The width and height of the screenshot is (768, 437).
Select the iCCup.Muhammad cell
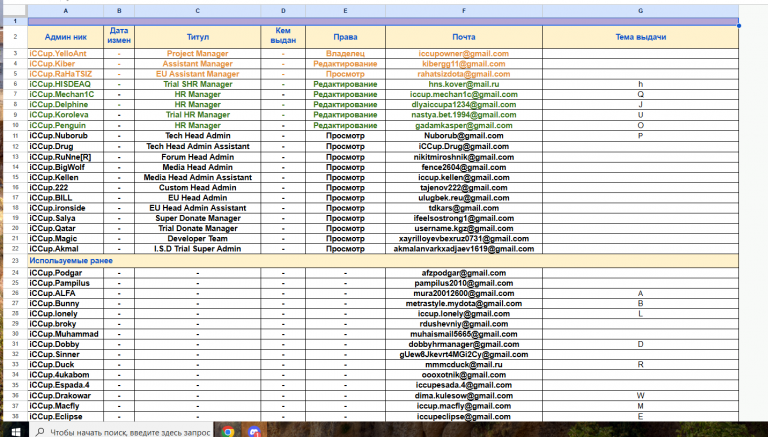click(66, 334)
